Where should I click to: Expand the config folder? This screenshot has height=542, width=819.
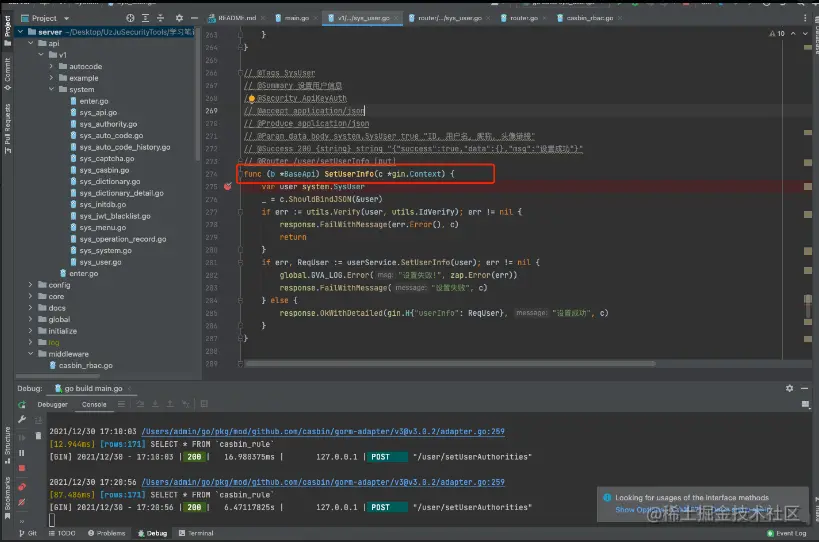click(30, 285)
